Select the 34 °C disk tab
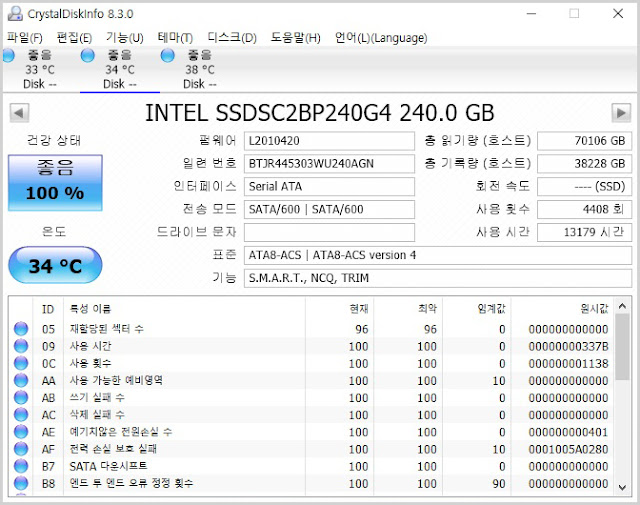640x505 pixels. click(x=120, y=69)
